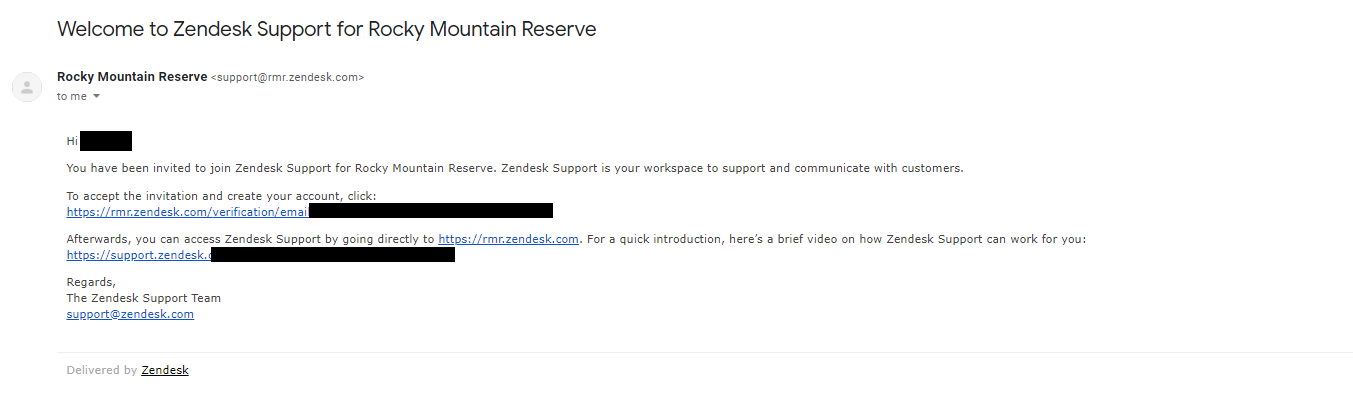Open the Zendesk link after 'Delivered by'

[165, 370]
